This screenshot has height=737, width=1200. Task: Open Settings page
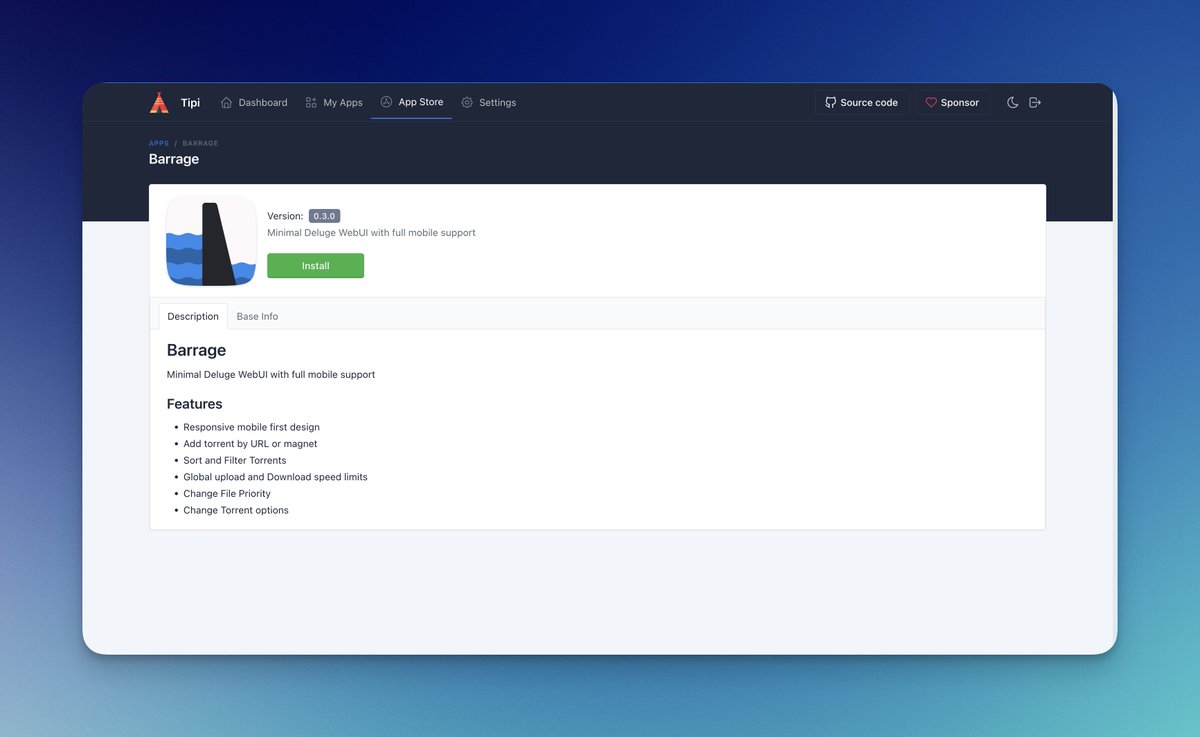pyautogui.click(x=489, y=102)
